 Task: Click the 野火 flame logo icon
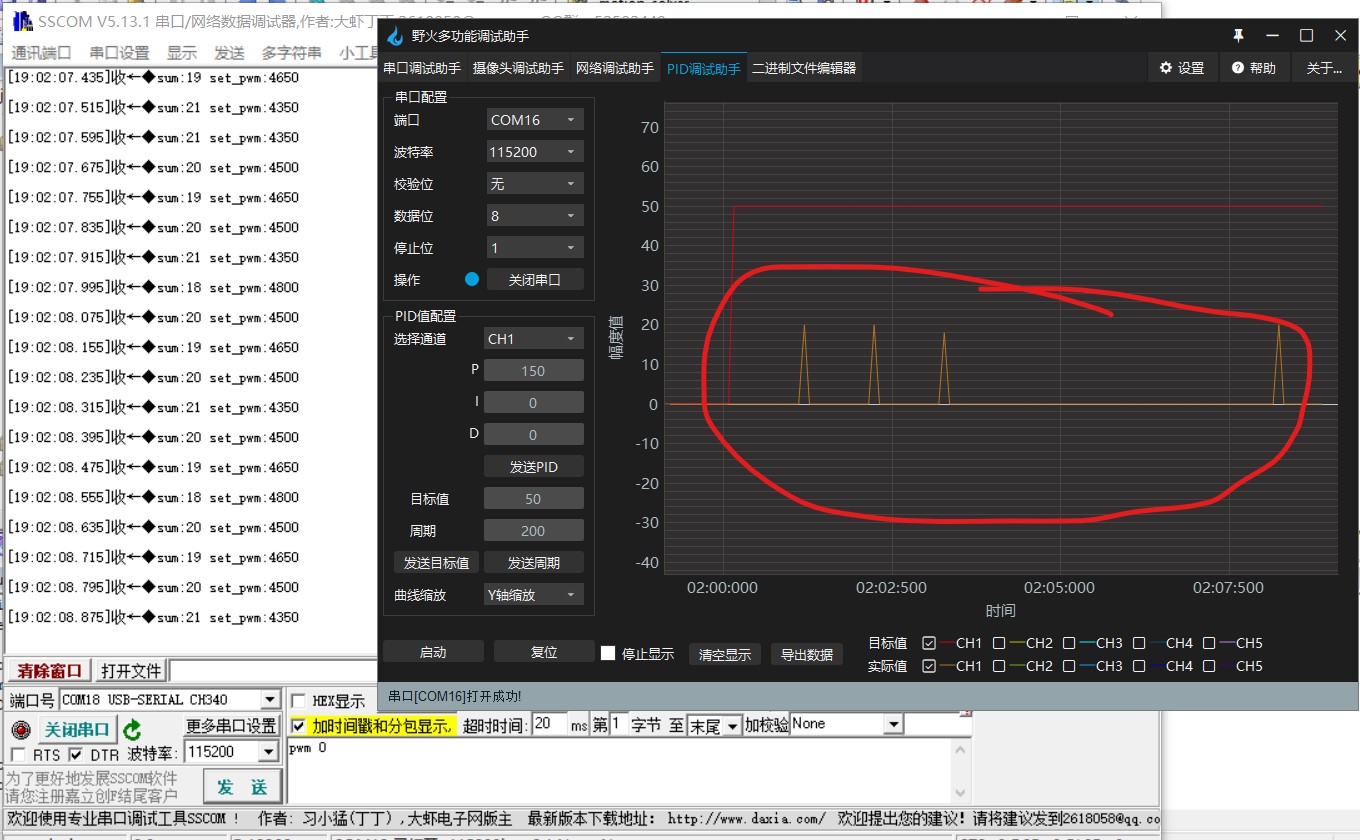click(396, 36)
